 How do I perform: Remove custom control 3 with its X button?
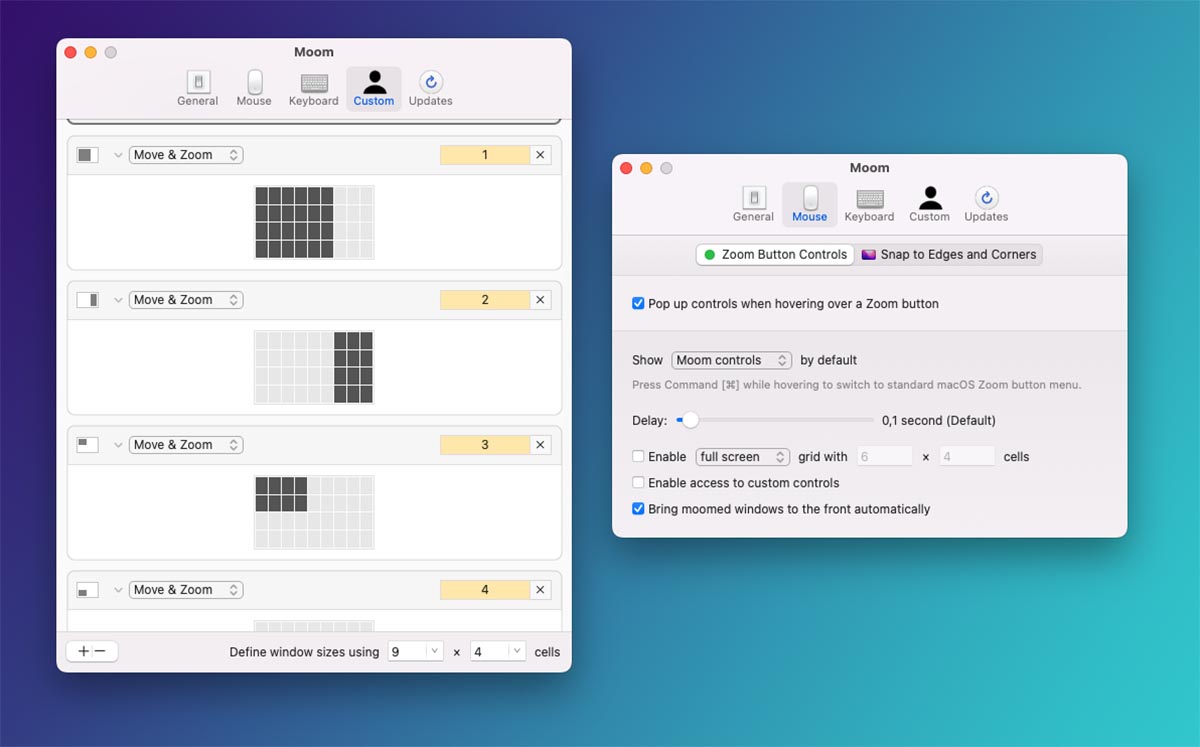(x=540, y=445)
